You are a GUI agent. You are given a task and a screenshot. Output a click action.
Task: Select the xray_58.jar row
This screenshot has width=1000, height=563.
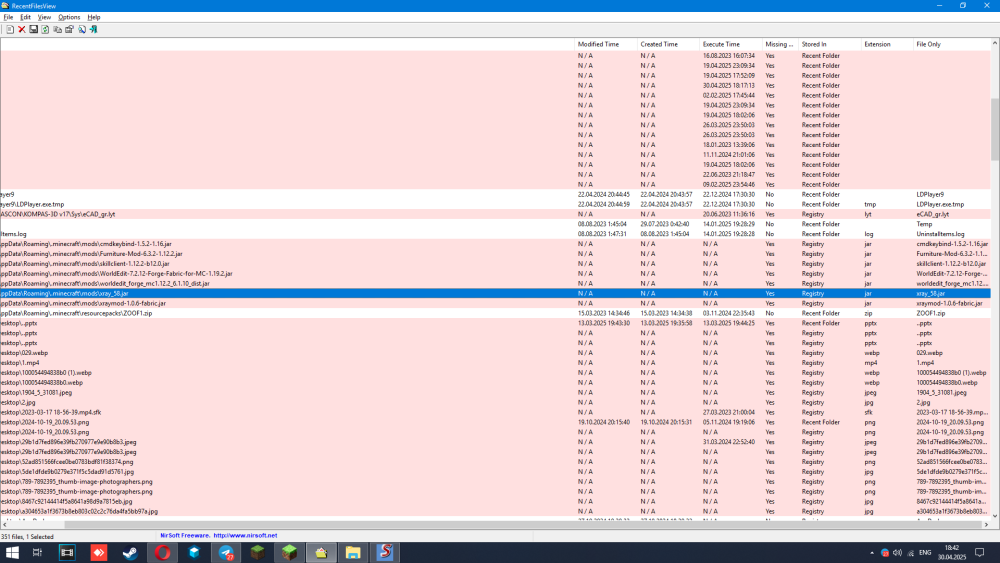(495, 293)
